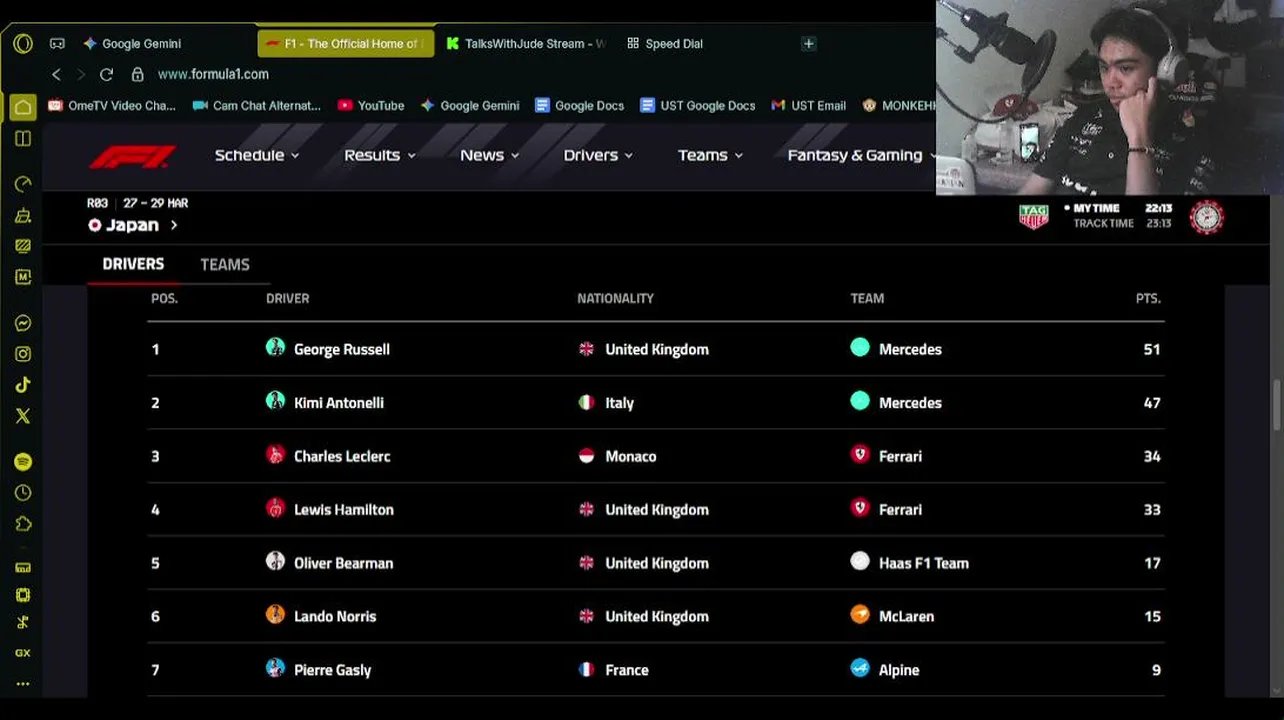Image resolution: width=1284 pixels, height=720 pixels.
Task: Open George Russell's driver link
Action: [x=342, y=349]
